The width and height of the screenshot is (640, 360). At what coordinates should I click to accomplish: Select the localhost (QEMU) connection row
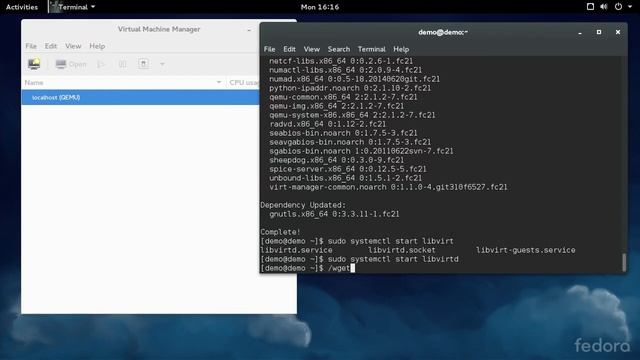(140, 98)
